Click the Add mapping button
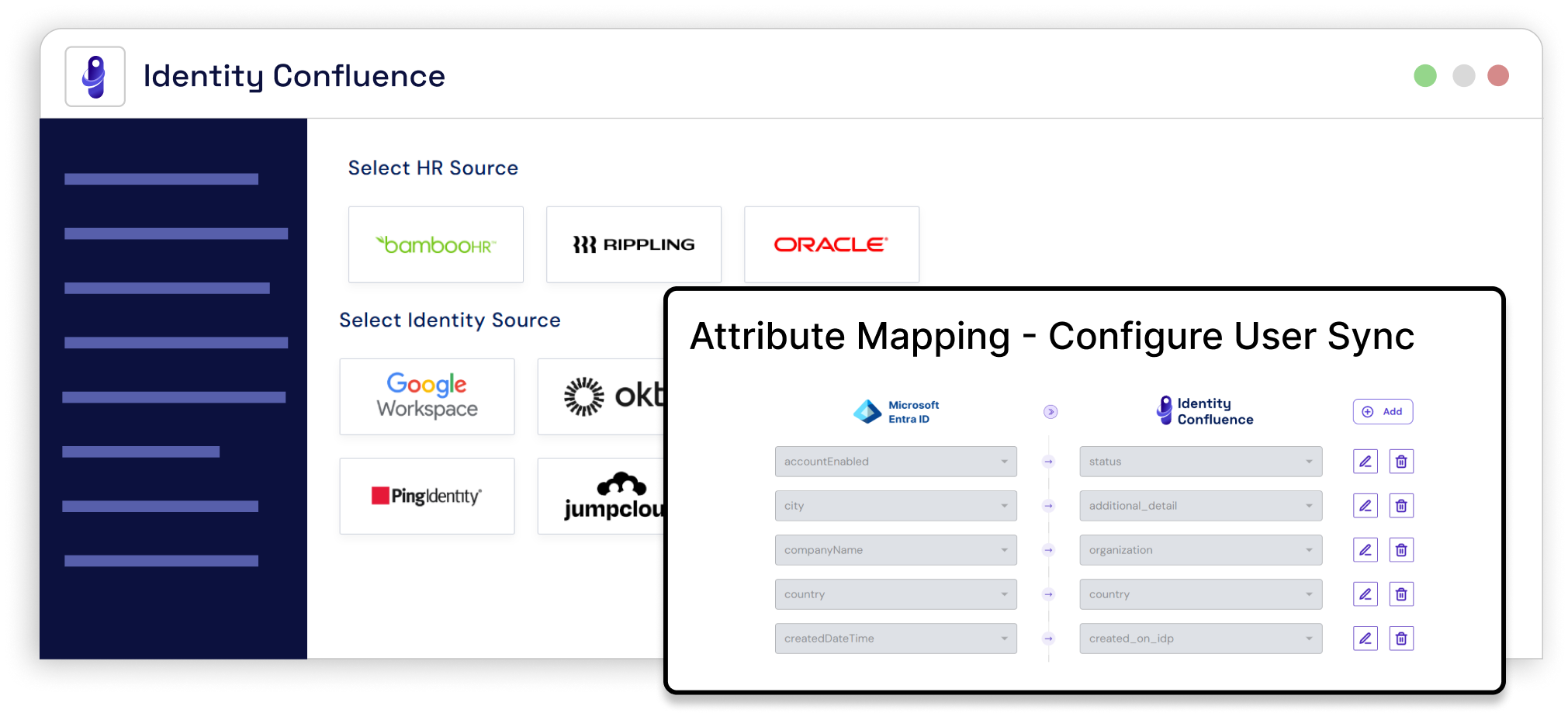 pyautogui.click(x=1383, y=411)
